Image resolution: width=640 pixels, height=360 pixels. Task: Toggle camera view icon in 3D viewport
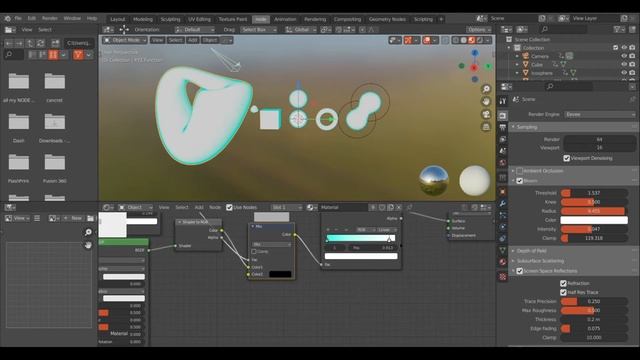[486, 114]
